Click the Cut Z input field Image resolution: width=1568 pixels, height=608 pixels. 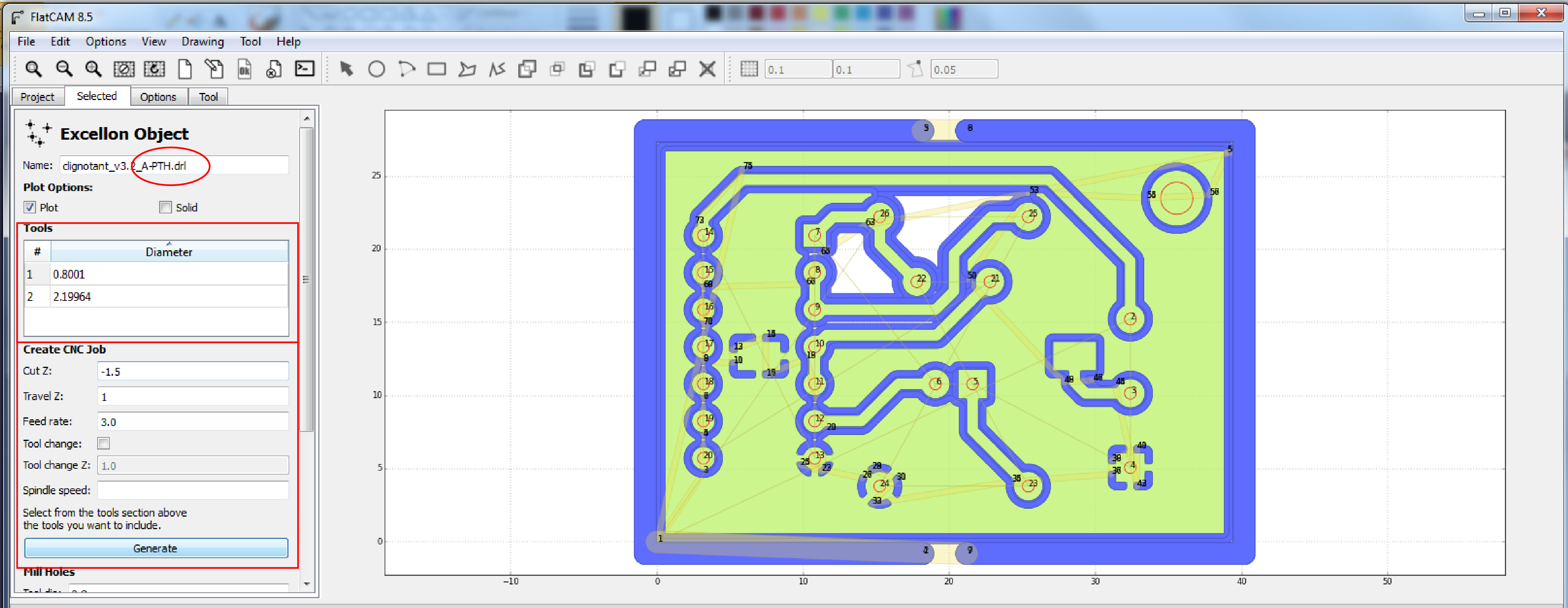(192, 371)
